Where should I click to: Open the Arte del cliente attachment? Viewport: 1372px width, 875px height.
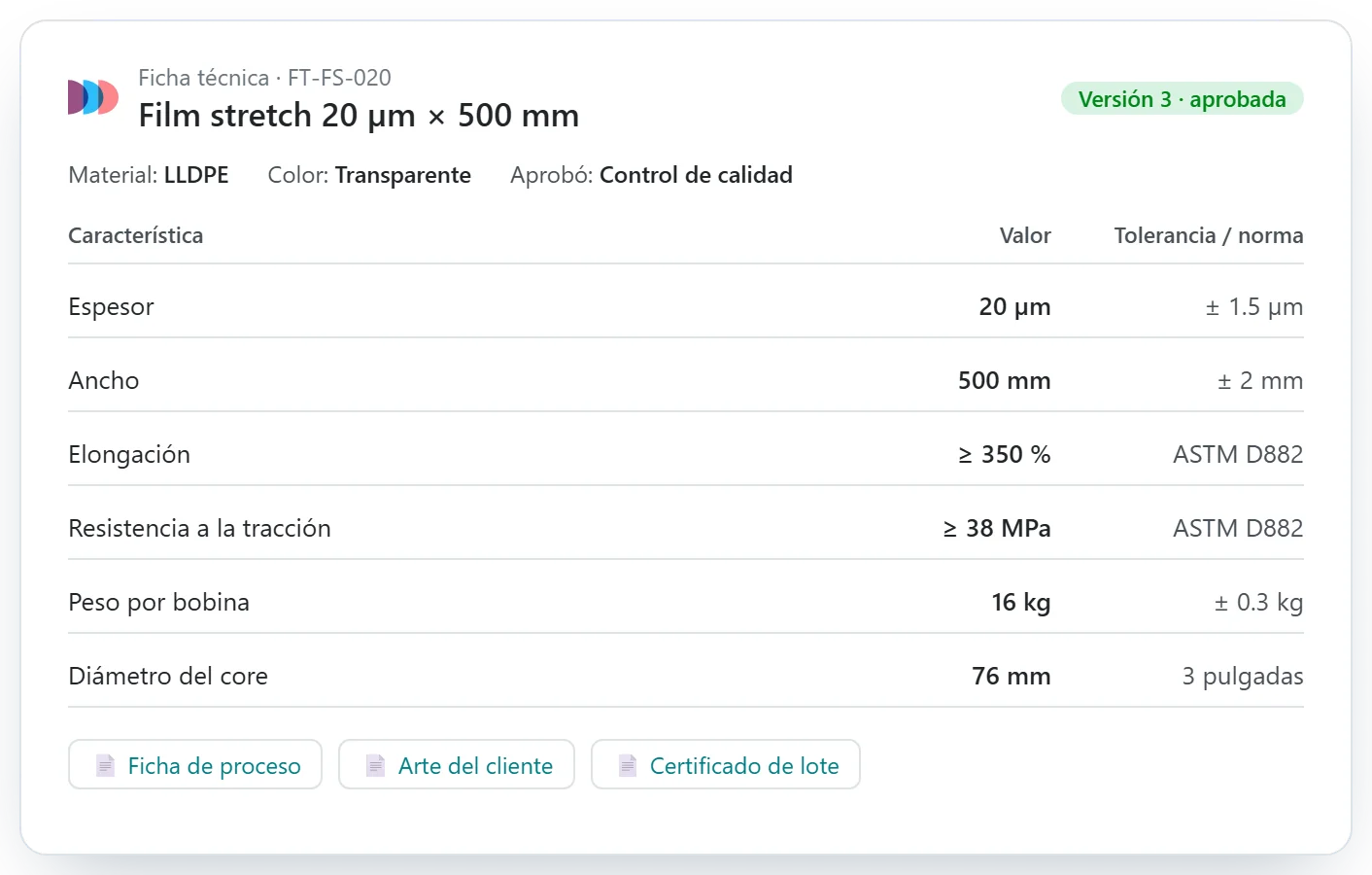[457, 764]
